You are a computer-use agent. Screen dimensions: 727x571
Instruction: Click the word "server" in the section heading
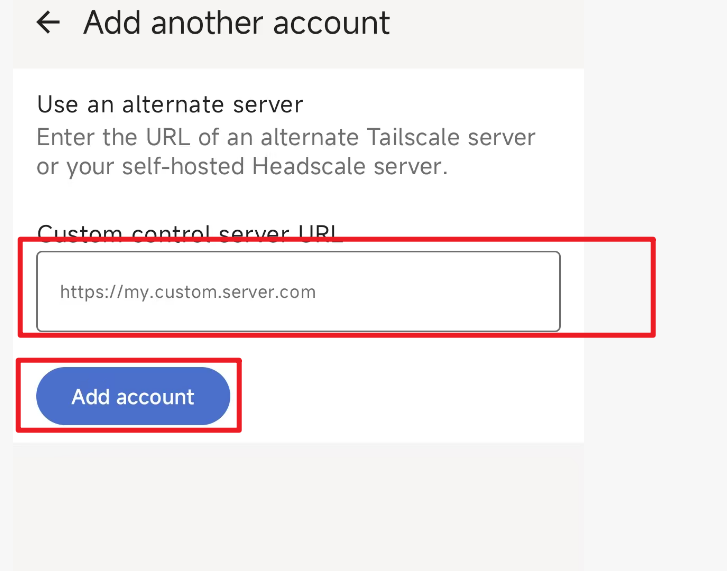point(269,104)
